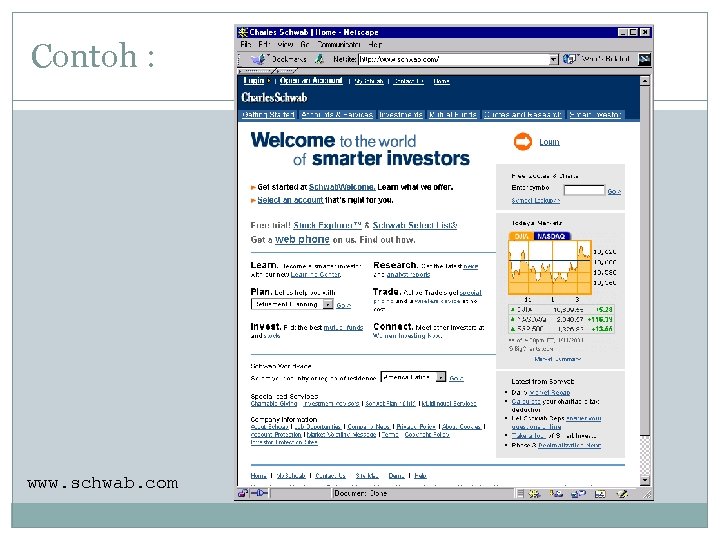
Task: Click the orange arrow Login icon
Action: point(523,141)
